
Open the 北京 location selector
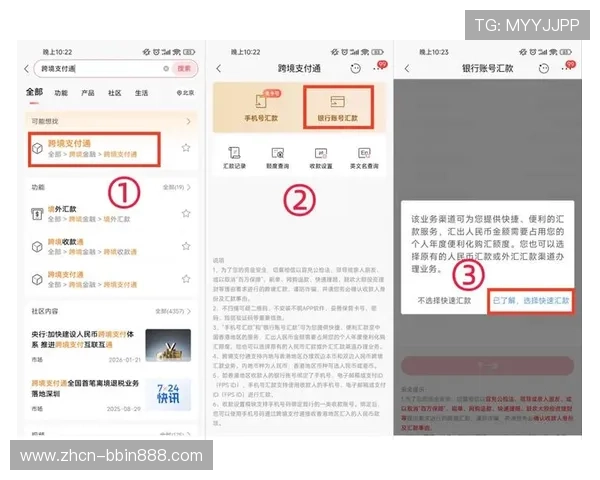coord(185,93)
